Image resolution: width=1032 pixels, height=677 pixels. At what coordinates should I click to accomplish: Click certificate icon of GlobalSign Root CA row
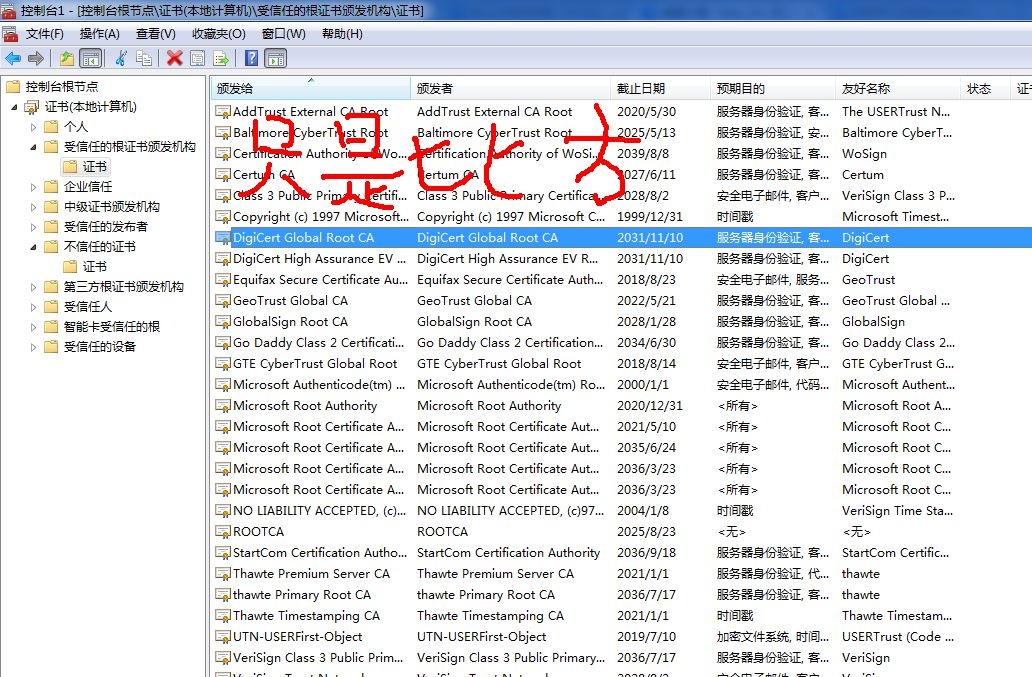(223, 322)
